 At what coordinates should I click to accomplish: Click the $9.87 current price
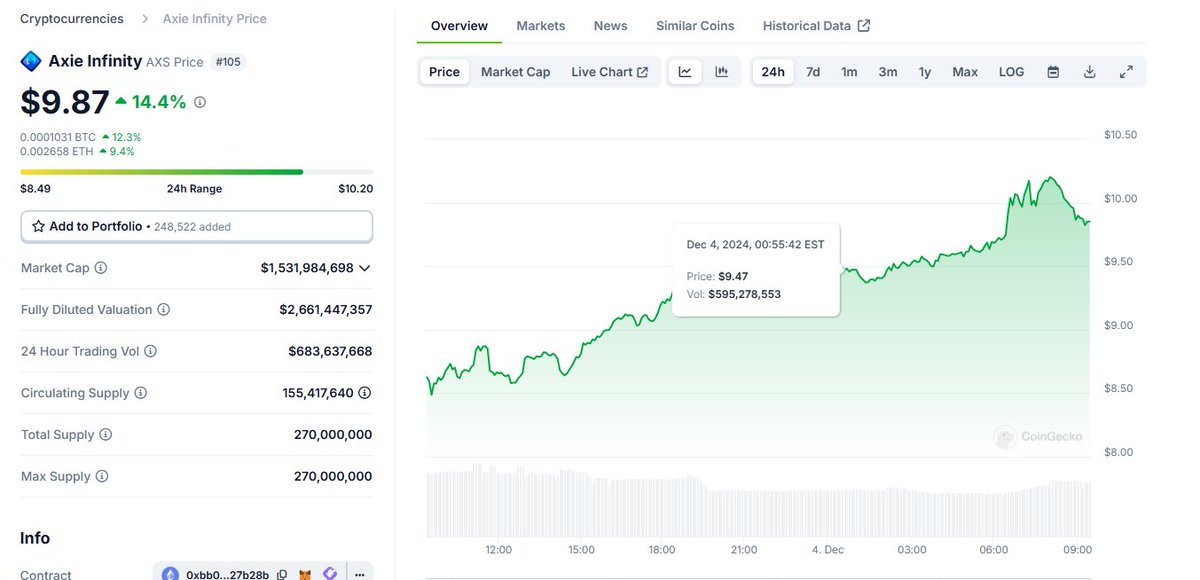64,101
